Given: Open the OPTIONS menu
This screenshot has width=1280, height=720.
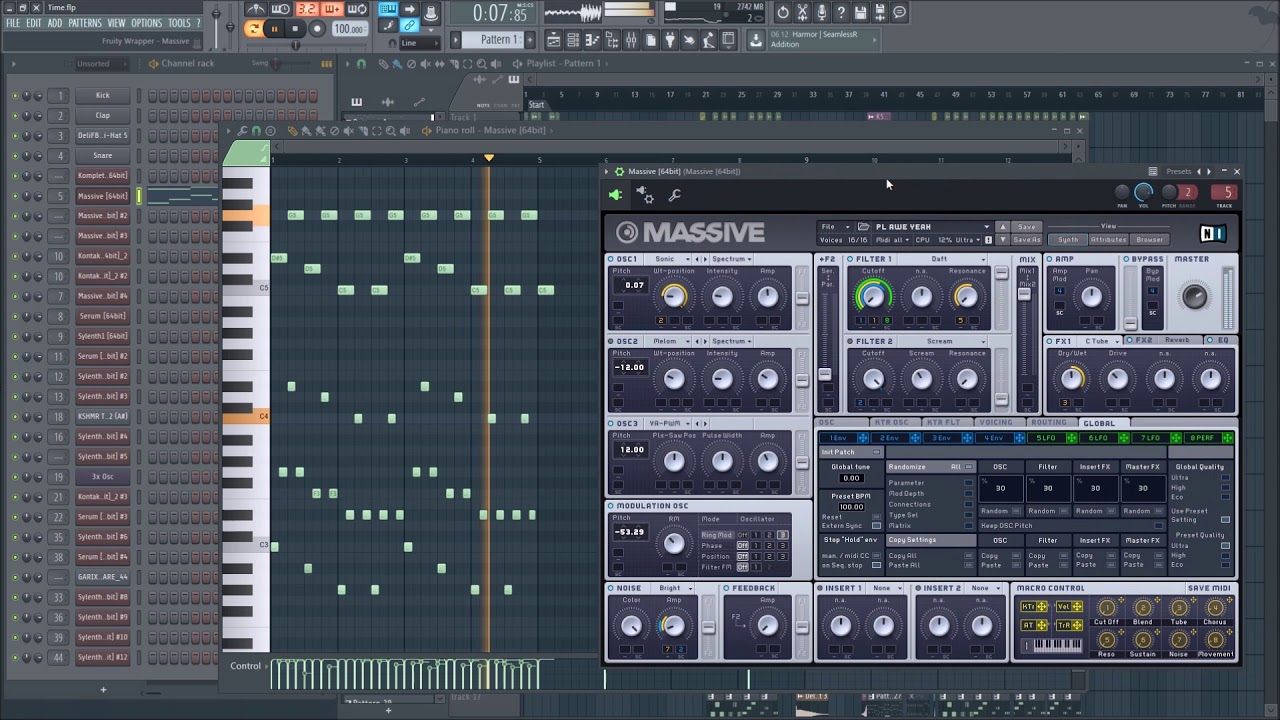Looking at the screenshot, I should pyautogui.click(x=146, y=23).
